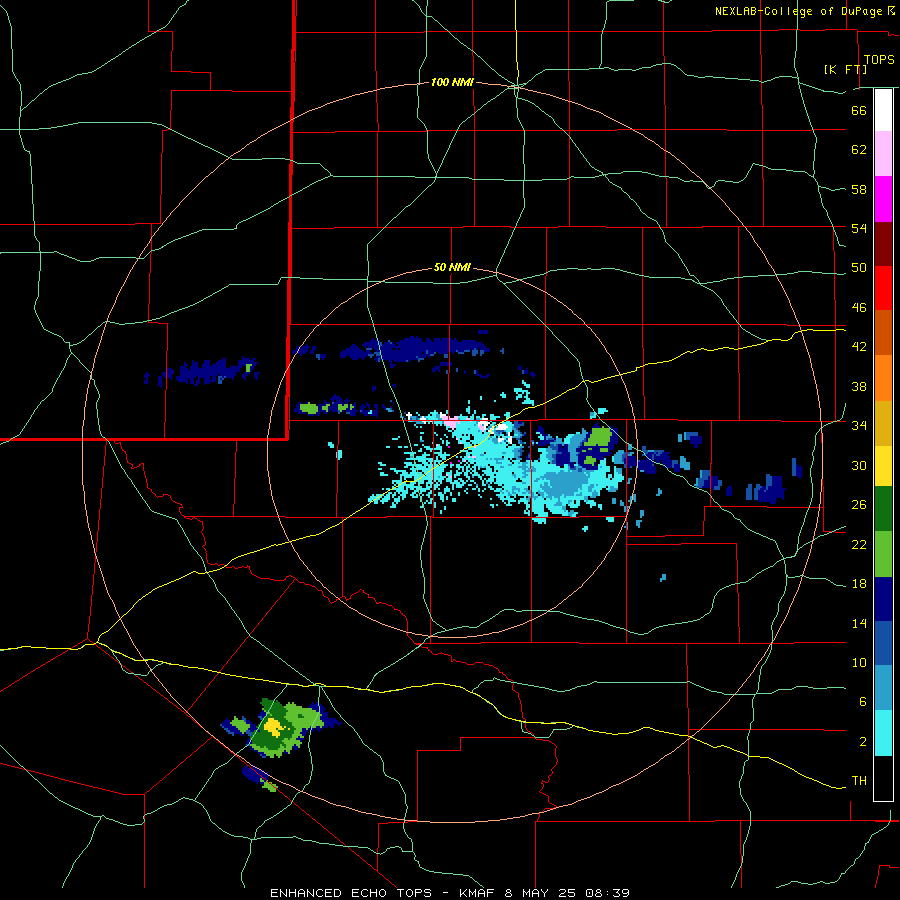Click the [K FT] units label
Screen dimensions: 900x900
[845, 69]
